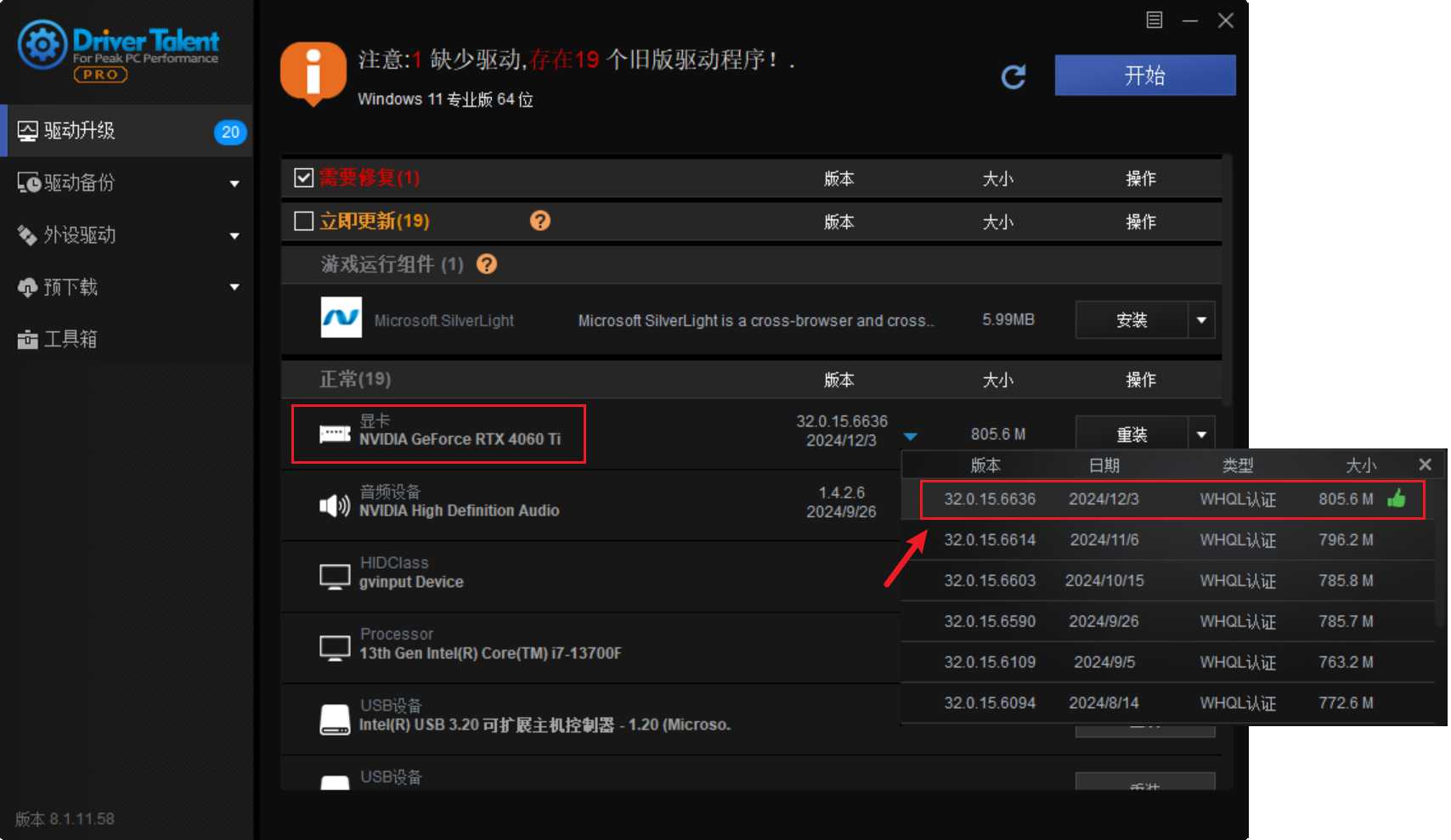The height and width of the screenshot is (840, 1451).
Task: Click the 正常(19) group header
Action: (x=751, y=379)
